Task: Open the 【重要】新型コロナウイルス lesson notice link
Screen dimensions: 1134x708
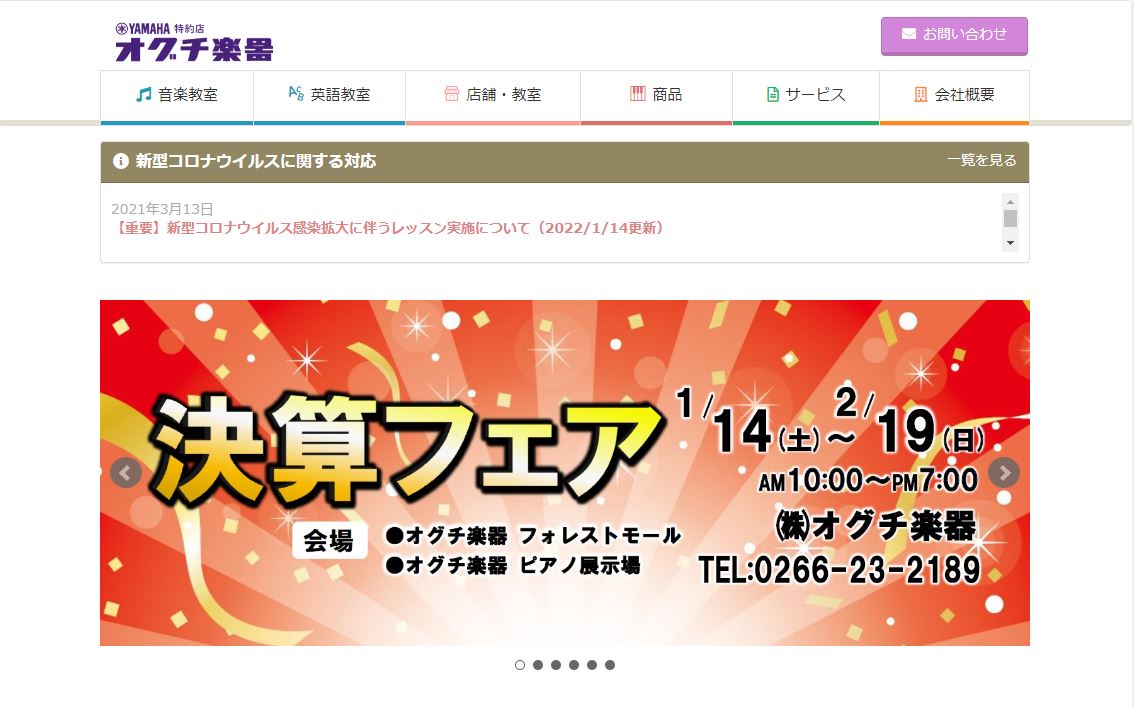Action: (x=388, y=228)
